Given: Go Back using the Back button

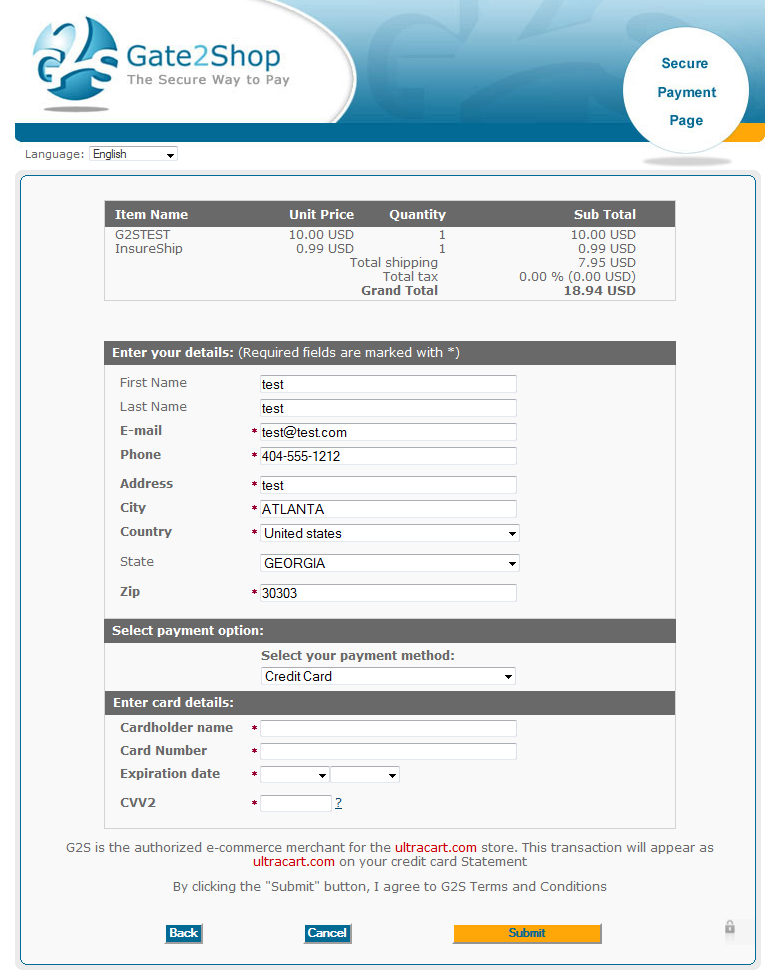Looking at the screenshot, I should 184,933.
